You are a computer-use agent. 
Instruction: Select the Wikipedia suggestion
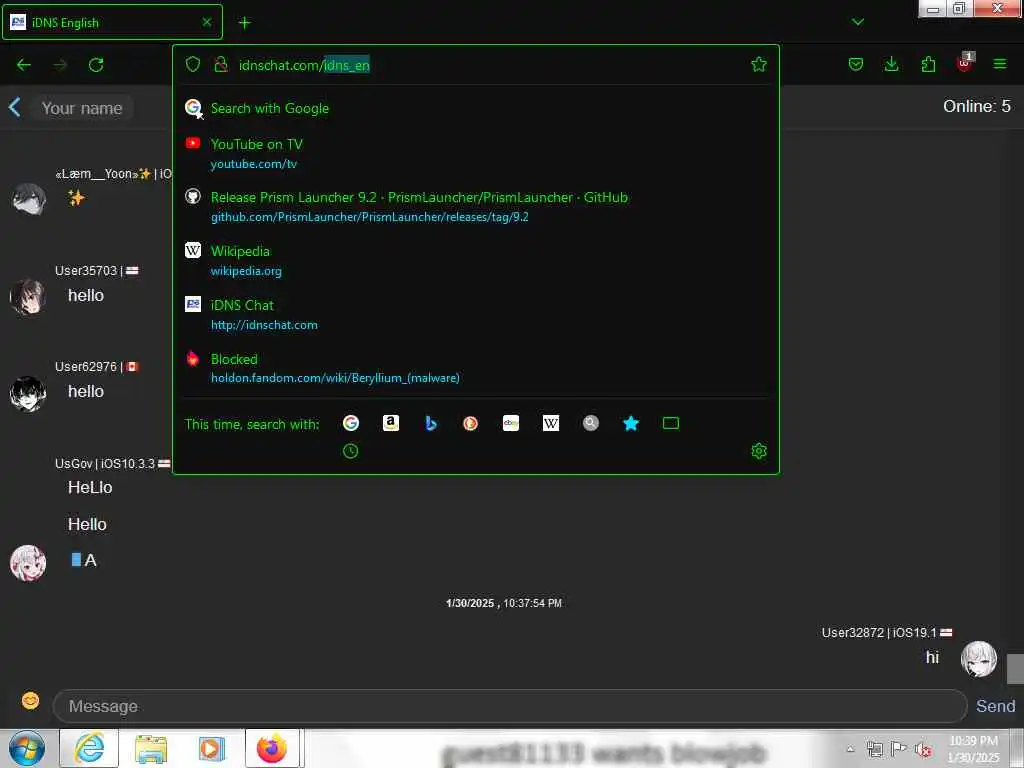pyautogui.click(x=475, y=261)
